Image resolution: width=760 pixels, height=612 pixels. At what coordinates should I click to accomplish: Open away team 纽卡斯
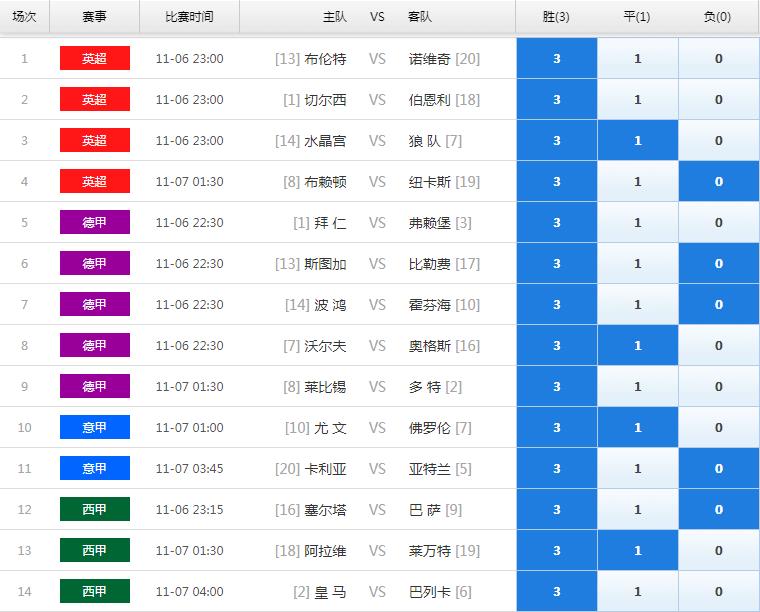click(429, 182)
